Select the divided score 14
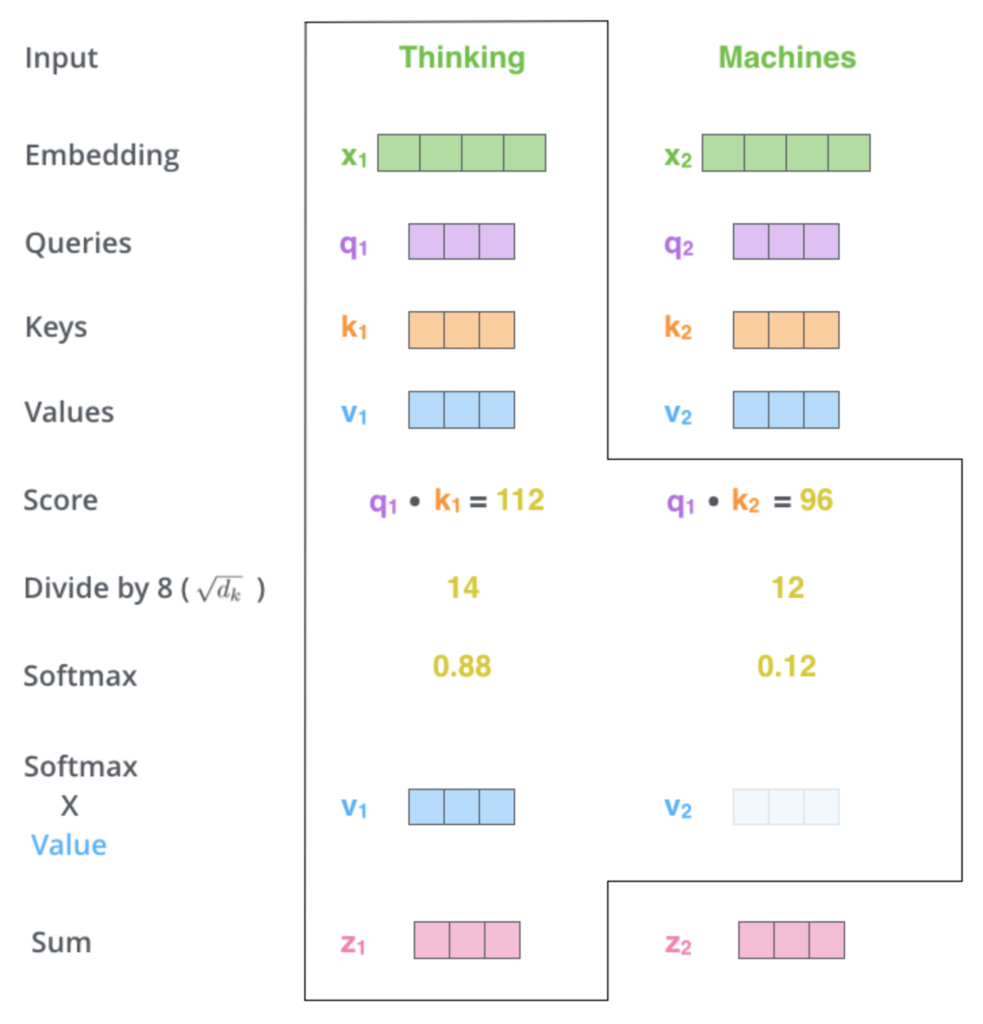 462,588
